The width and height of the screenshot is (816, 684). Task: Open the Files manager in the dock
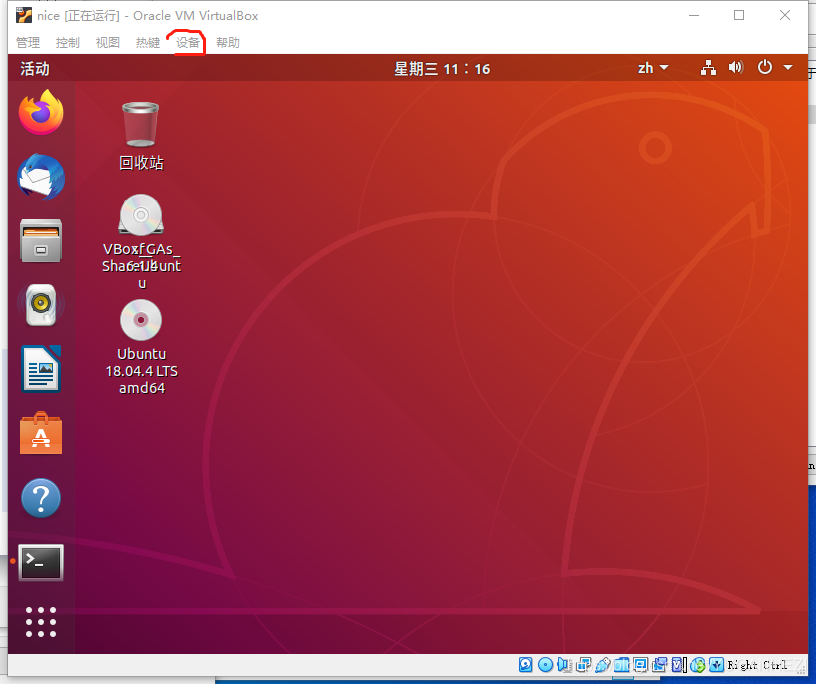tap(41, 240)
